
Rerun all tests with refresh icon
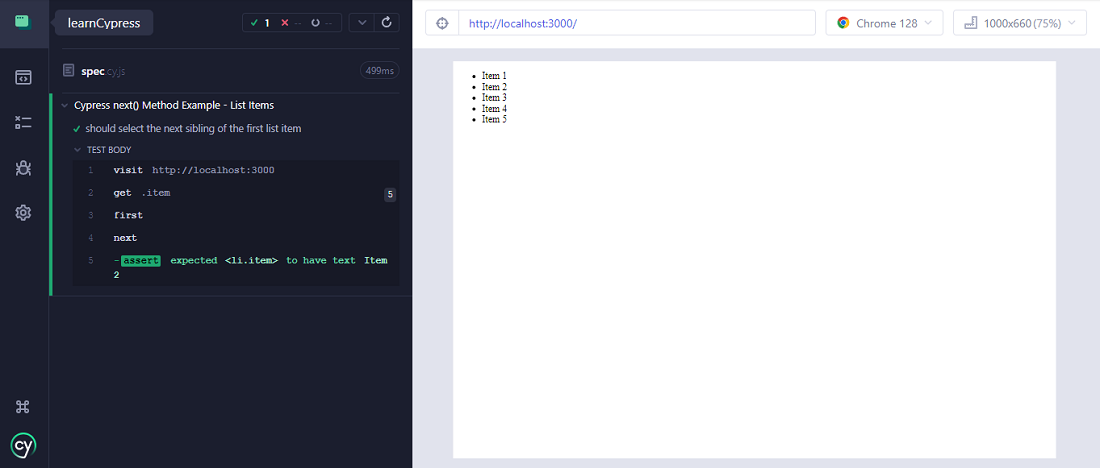[x=386, y=22]
